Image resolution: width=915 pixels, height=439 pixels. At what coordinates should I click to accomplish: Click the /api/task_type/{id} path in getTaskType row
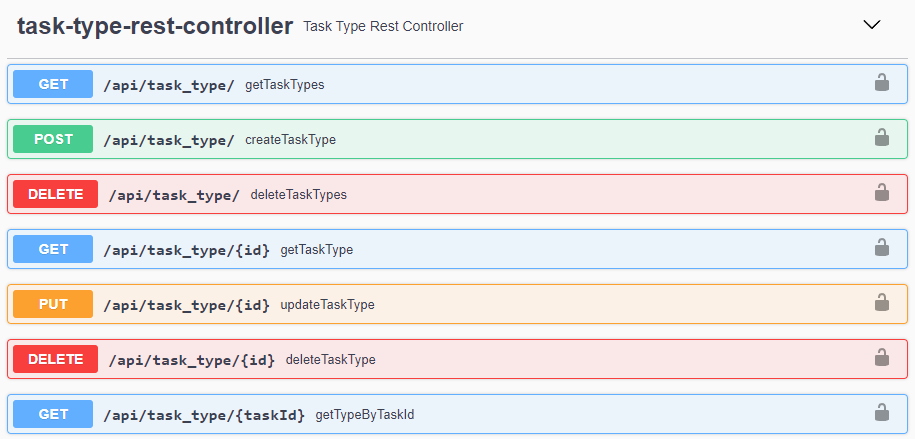(x=187, y=250)
